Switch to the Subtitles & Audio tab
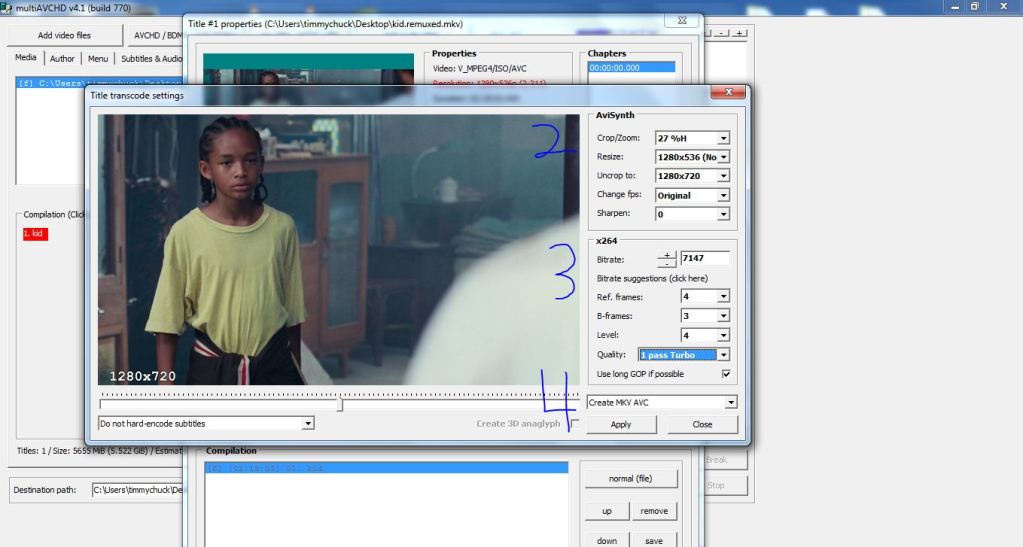Image resolution: width=1023 pixels, height=547 pixels. click(151, 59)
